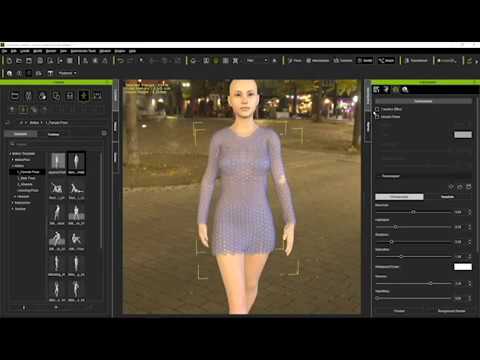Image resolution: width=480 pixels, height=360 pixels.
Task: Collapse the Motion Template root tree node
Action: 10,154
